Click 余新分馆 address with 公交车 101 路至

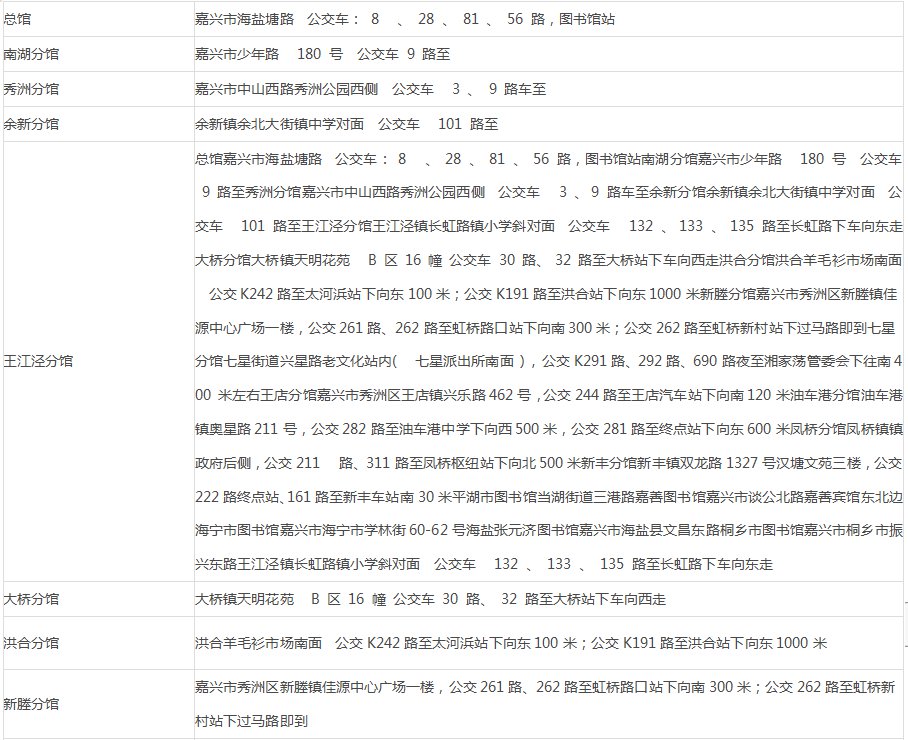coord(346,124)
